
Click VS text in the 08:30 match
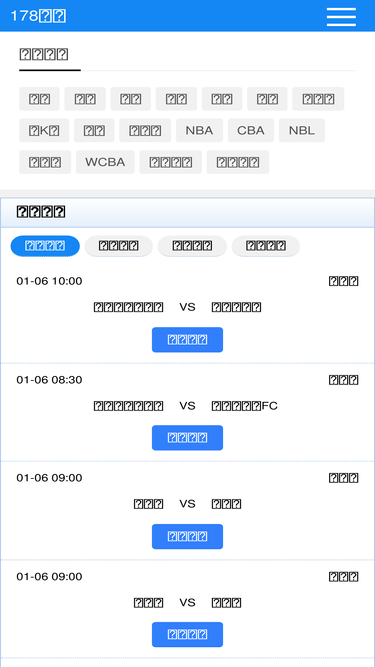[x=187, y=406]
